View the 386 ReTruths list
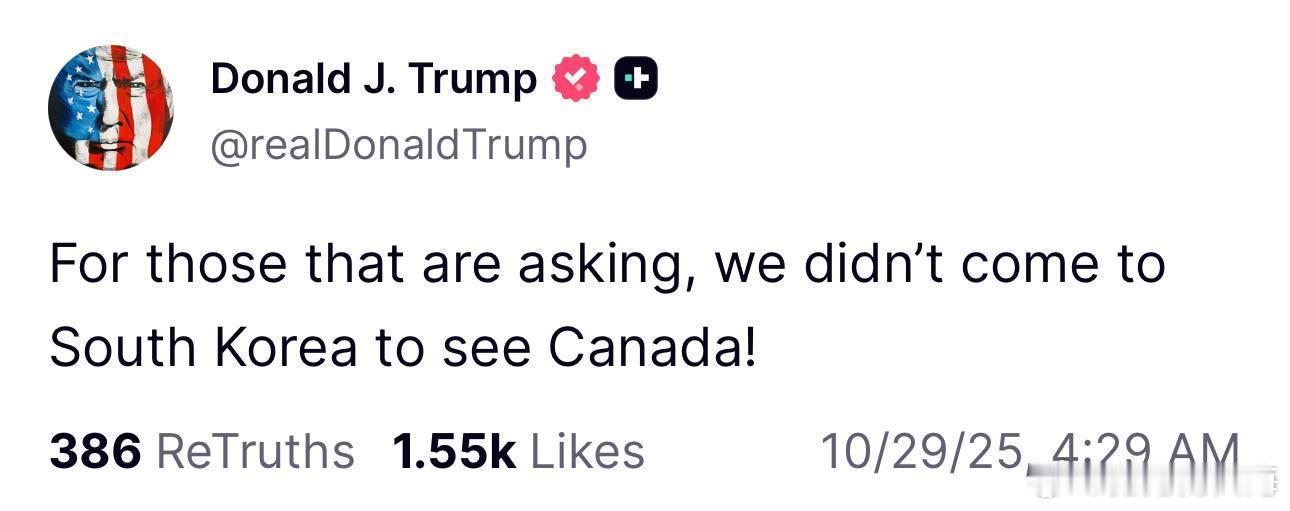The width and height of the screenshot is (1290, 511). tap(201, 451)
